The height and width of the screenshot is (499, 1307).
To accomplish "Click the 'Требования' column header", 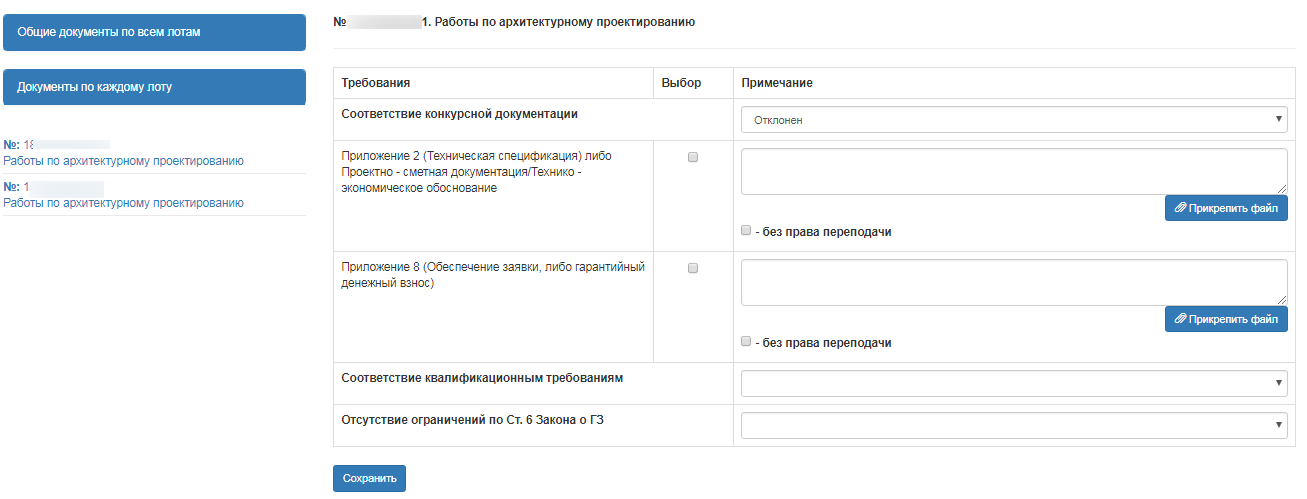I will pos(376,83).
